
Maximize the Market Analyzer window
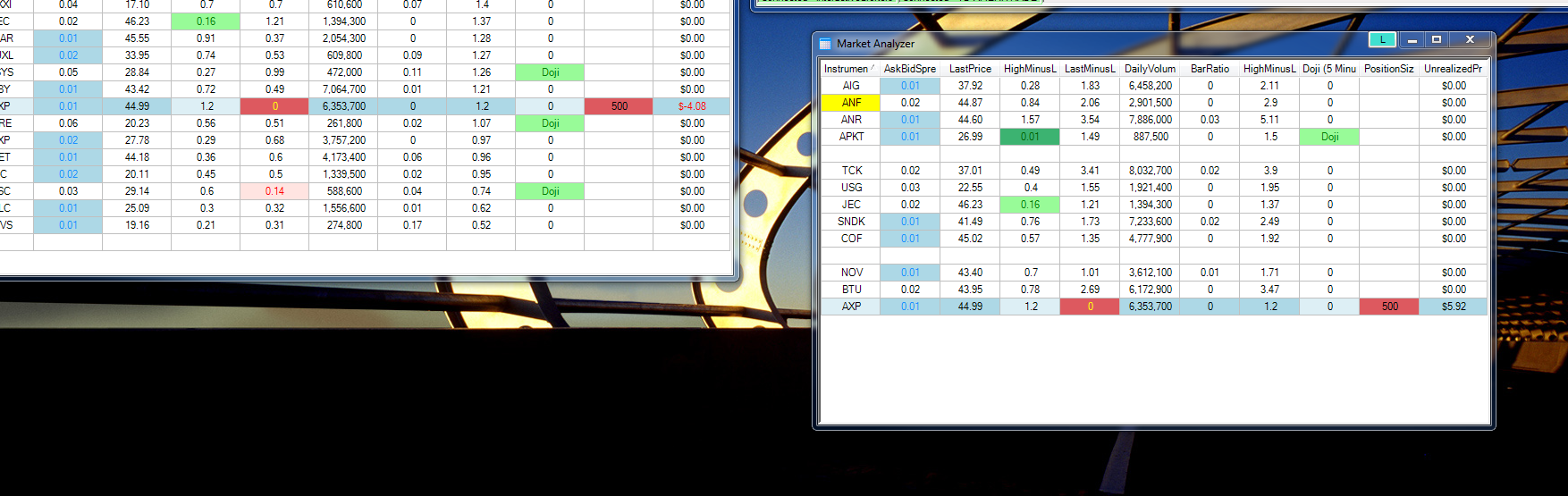1437,39
